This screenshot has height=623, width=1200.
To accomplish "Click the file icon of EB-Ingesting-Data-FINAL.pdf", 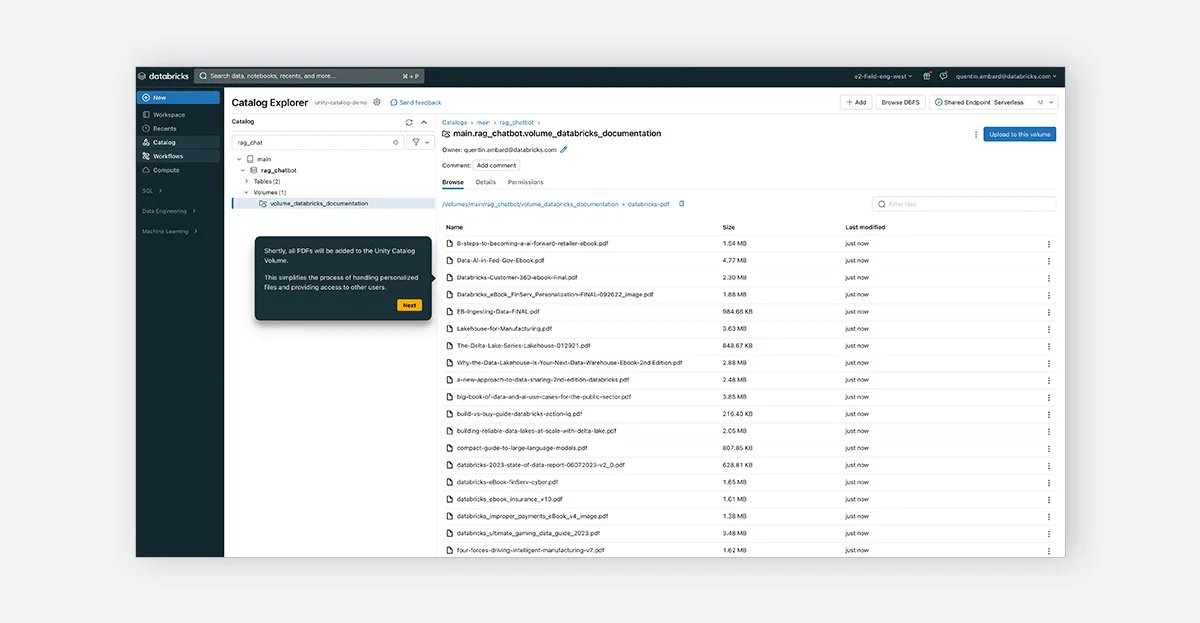I will 450,312.
